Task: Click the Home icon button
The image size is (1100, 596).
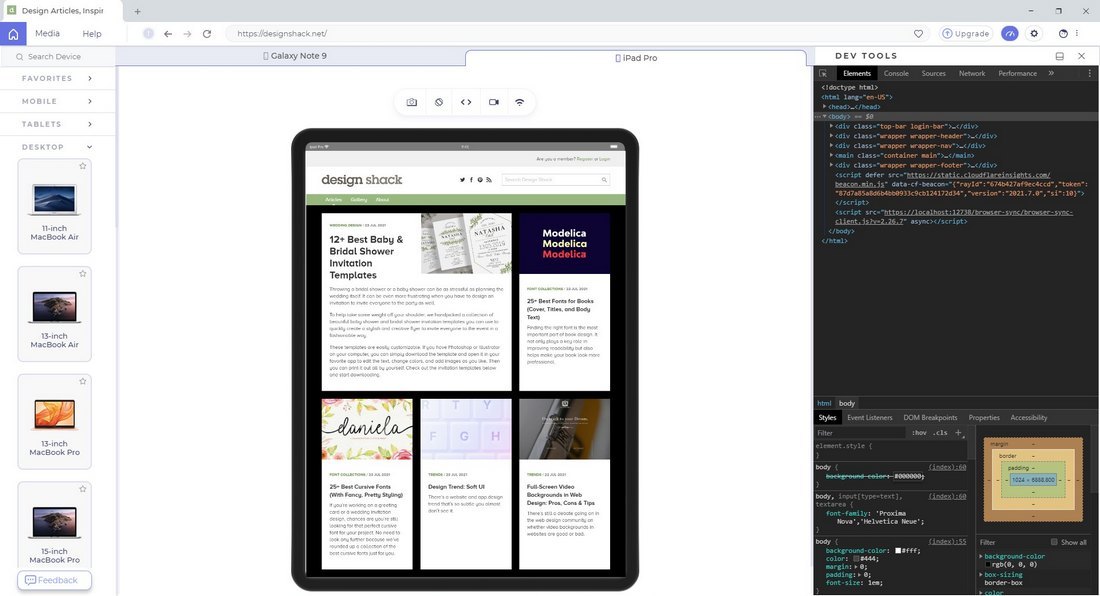Action: pyautogui.click(x=13, y=34)
